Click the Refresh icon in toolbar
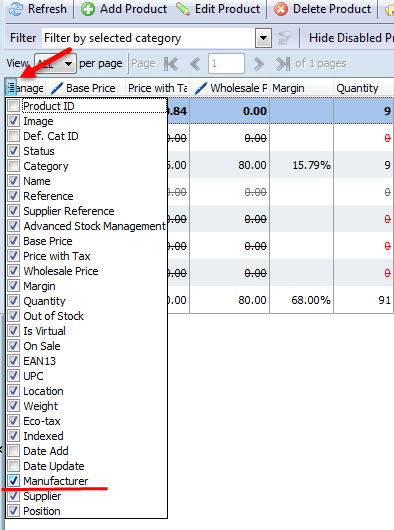394x530 pixels. point(16,9)
